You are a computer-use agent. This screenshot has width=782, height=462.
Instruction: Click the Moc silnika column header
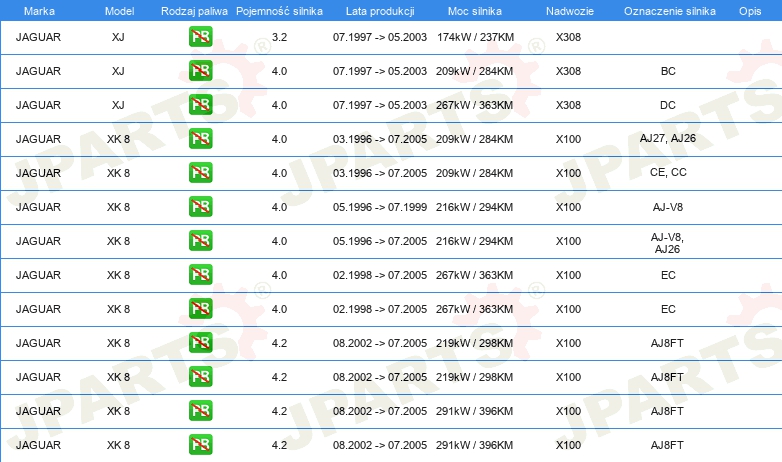pyautogui.click(x=475, y=11)
